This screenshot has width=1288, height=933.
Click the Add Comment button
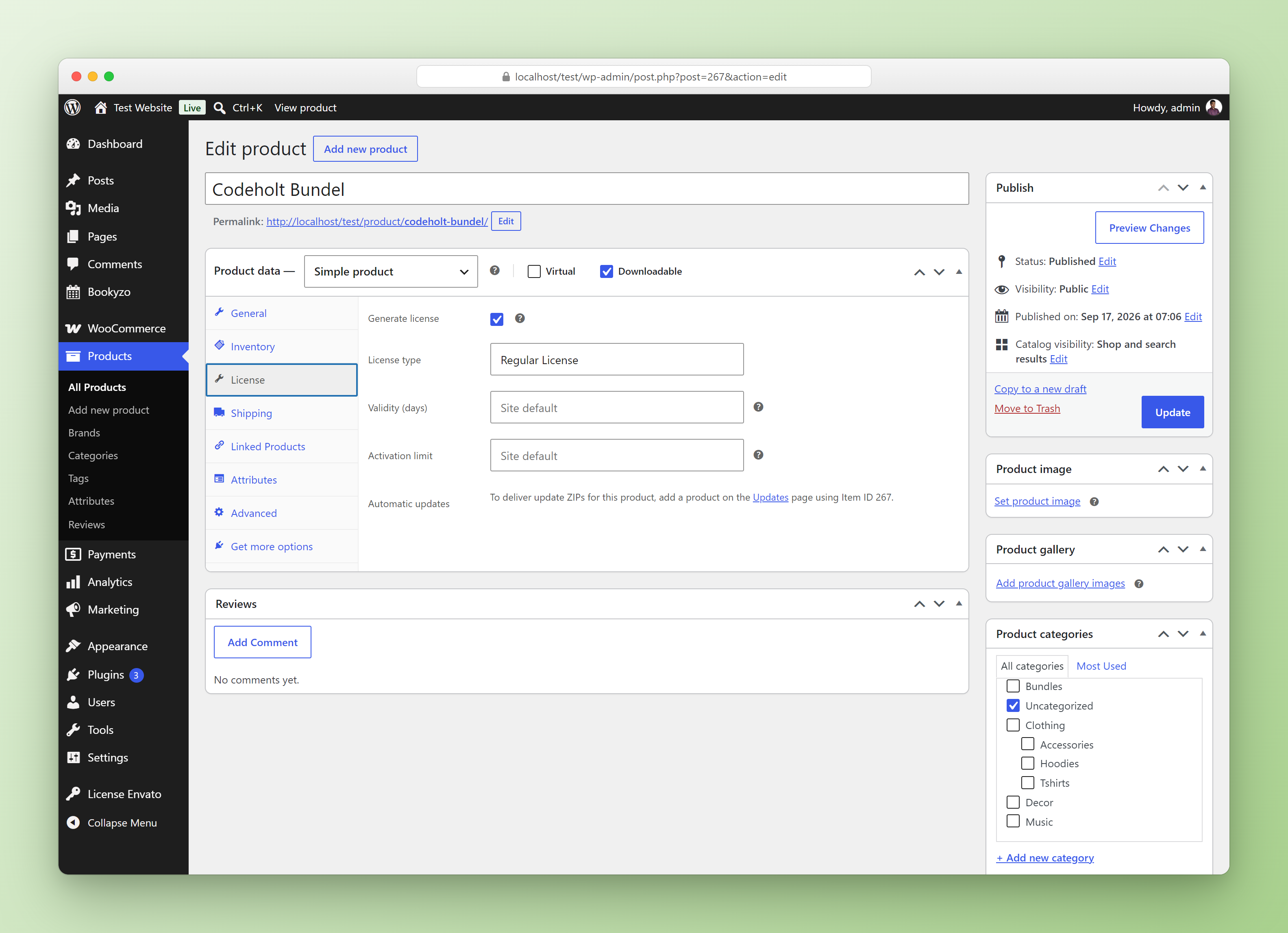pos(262,642)
